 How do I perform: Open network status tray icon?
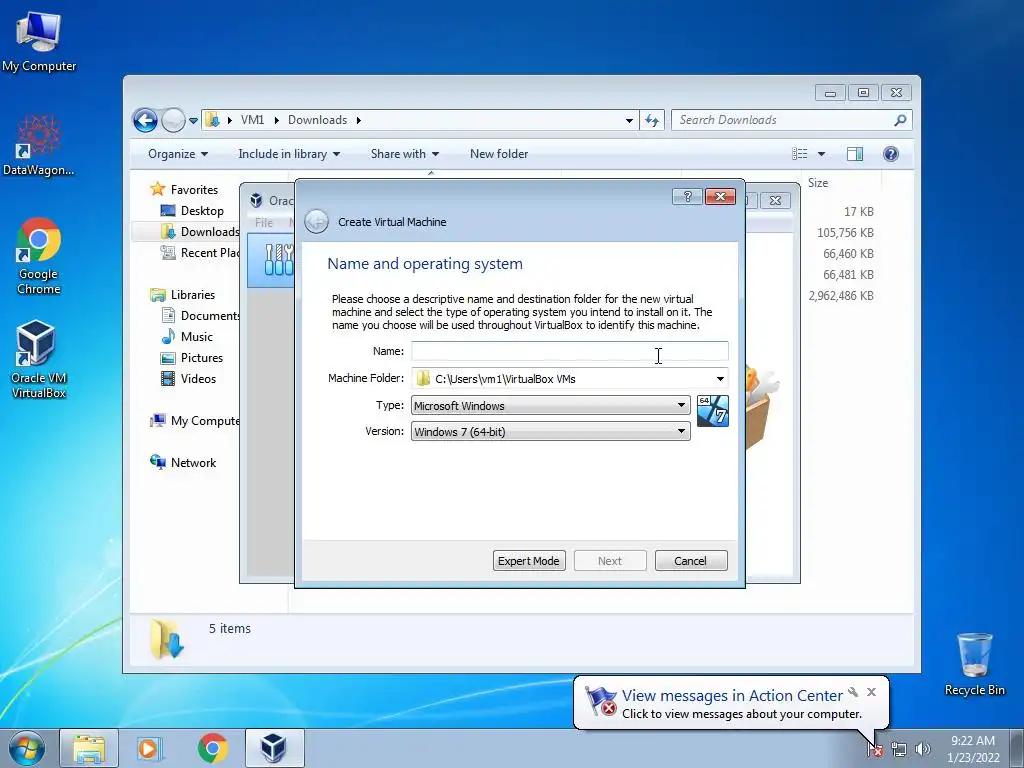(x=899, y=749)
